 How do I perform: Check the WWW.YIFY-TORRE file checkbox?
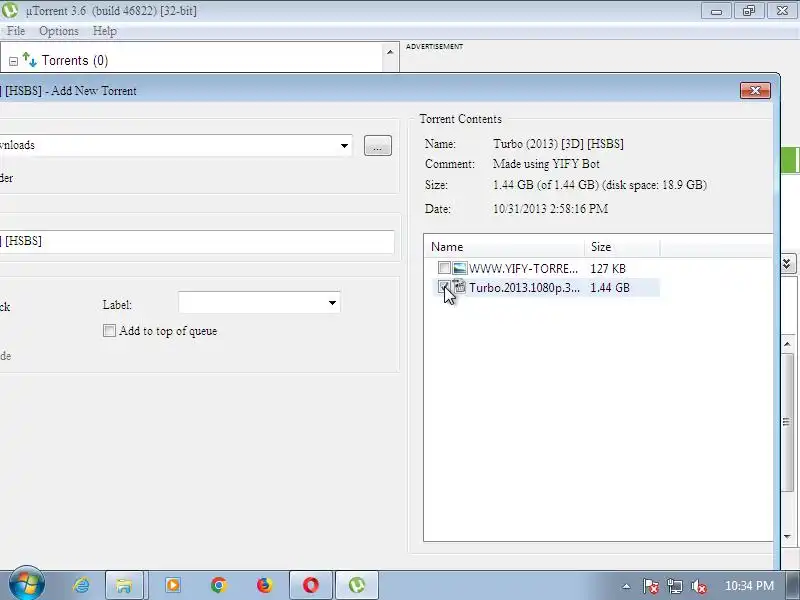coord(444,268)
